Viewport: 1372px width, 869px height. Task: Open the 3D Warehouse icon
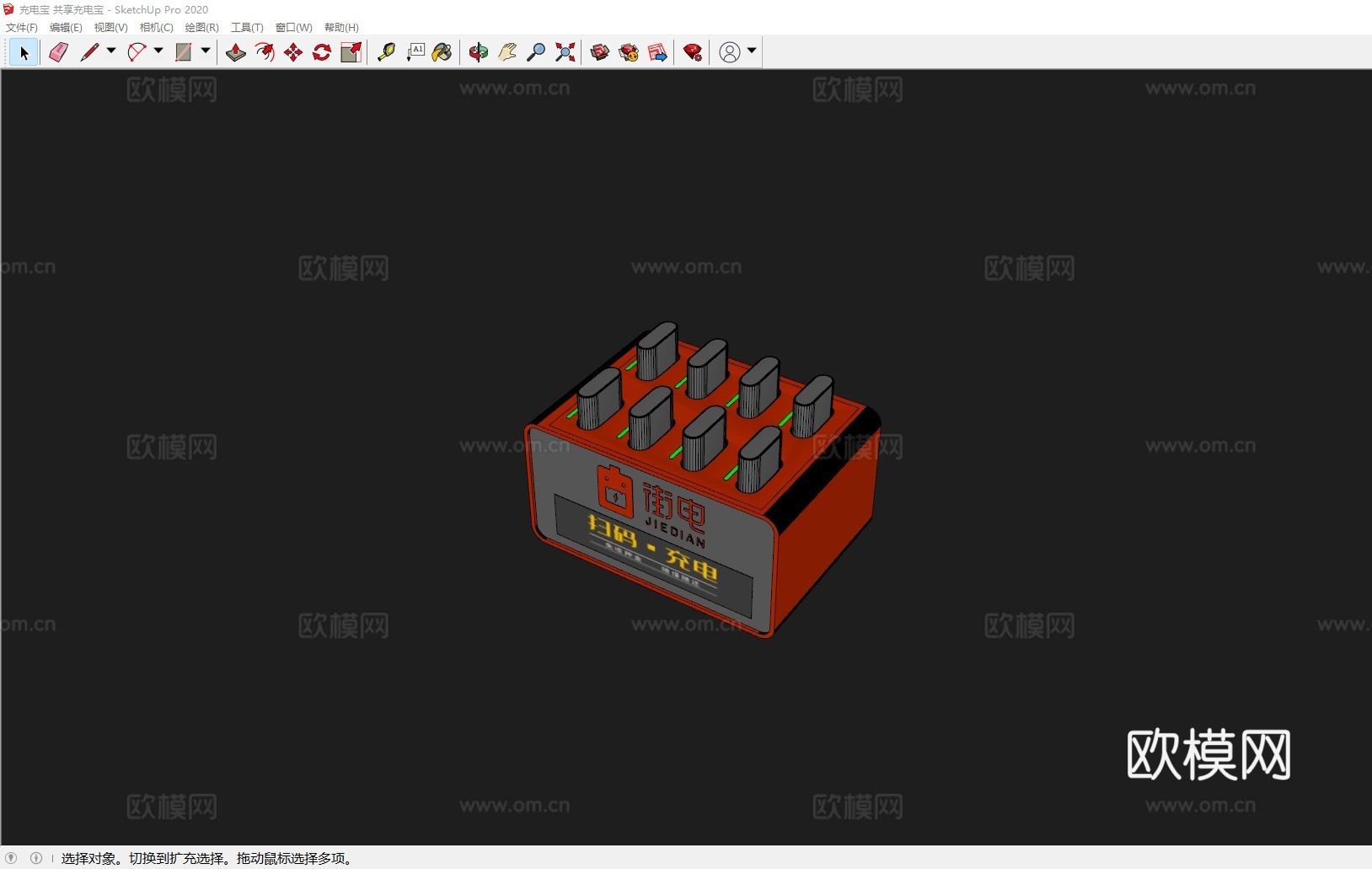[x=600, y=53]
